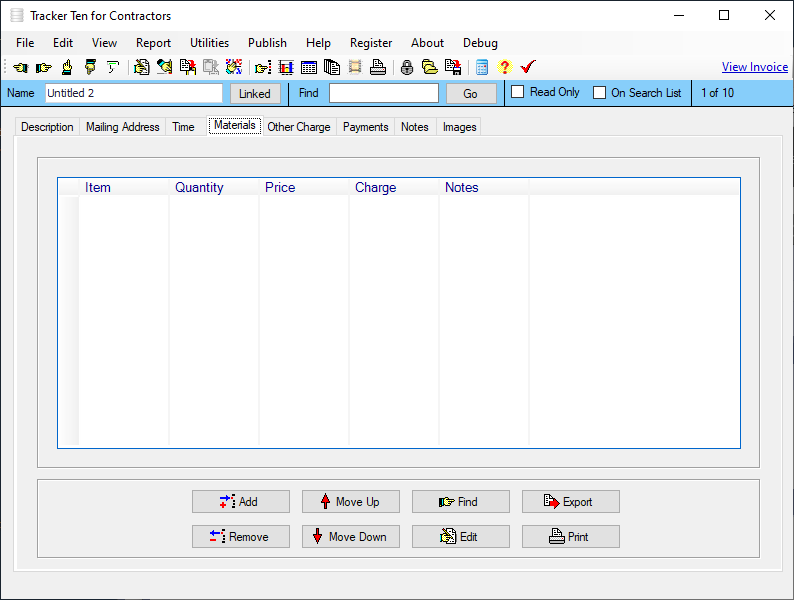Switch to the Images tab
The height and width of the screenshot is (600, 794).
(460, 127)
